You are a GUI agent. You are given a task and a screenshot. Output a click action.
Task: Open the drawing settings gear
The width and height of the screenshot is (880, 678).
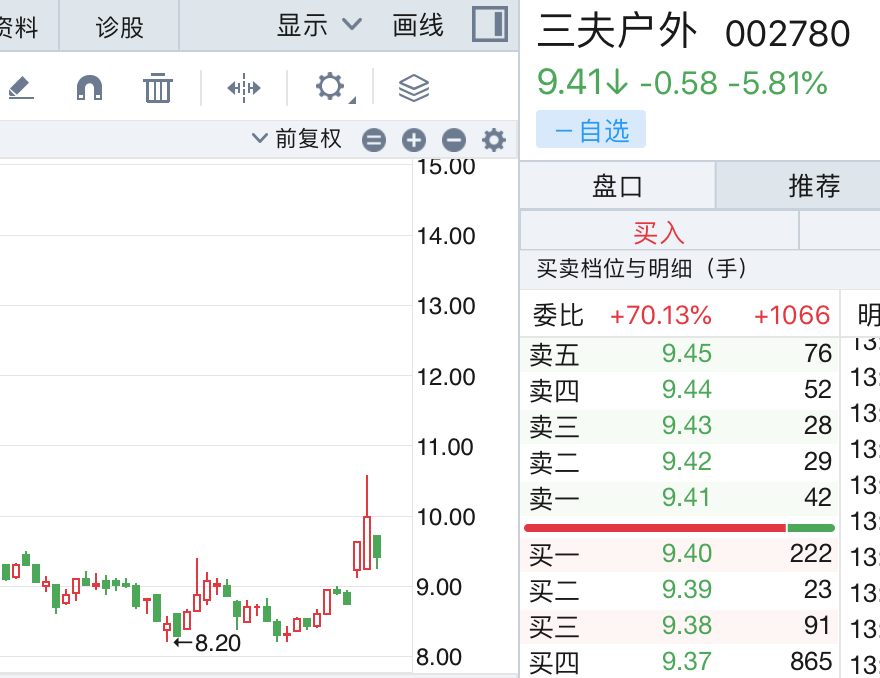coord(331,87)
